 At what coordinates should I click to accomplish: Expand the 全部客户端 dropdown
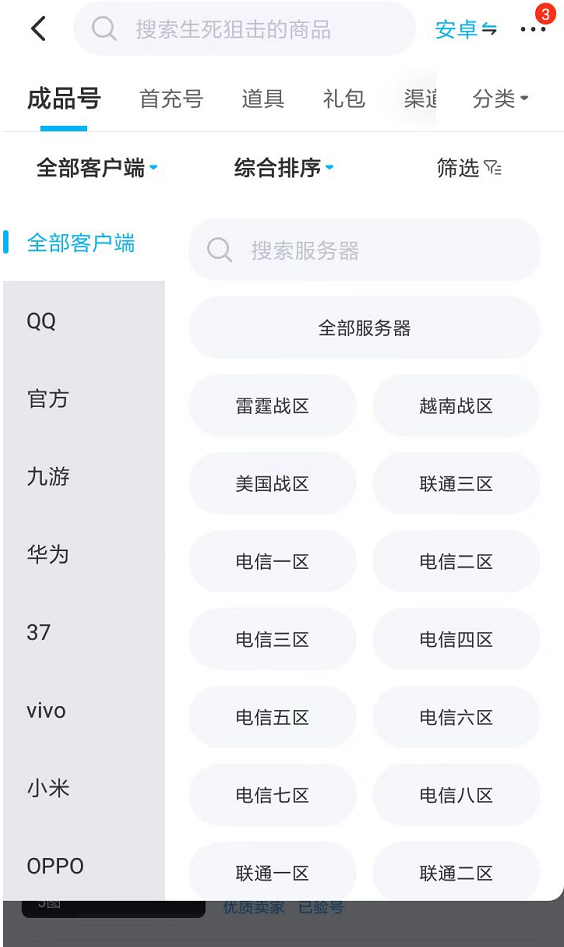tap(97, 168)
